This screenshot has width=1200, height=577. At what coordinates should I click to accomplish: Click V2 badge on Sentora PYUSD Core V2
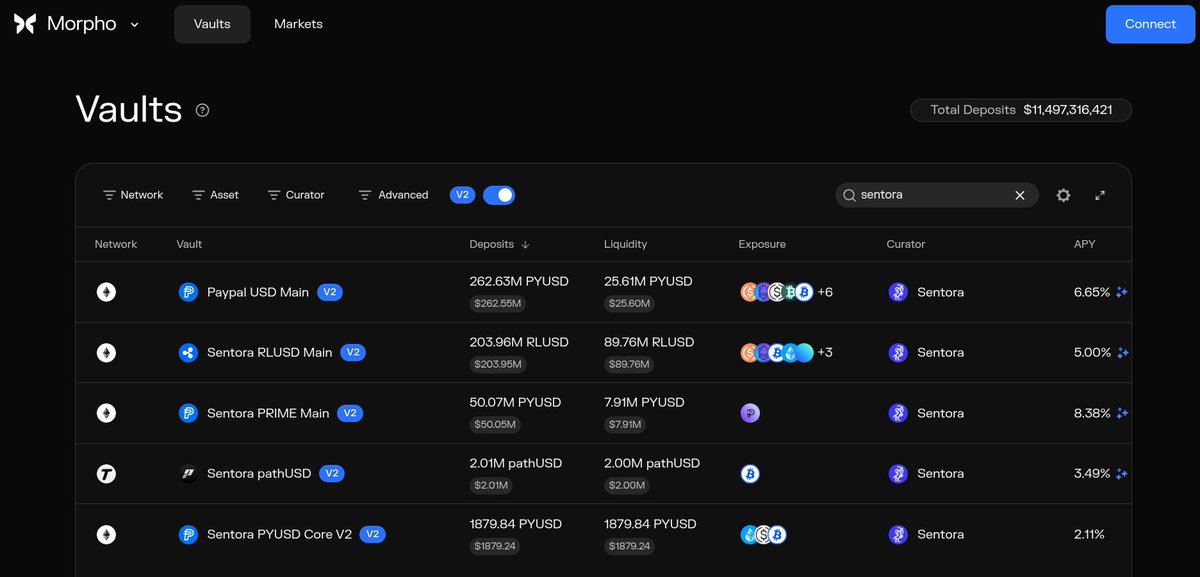tap(372, 534)
